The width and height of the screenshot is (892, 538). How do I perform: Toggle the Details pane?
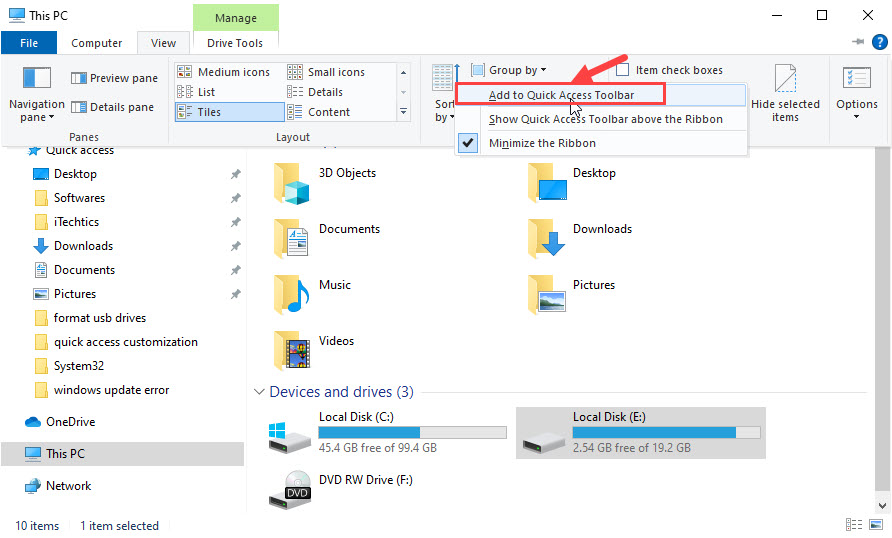click(x=113, y=107)
